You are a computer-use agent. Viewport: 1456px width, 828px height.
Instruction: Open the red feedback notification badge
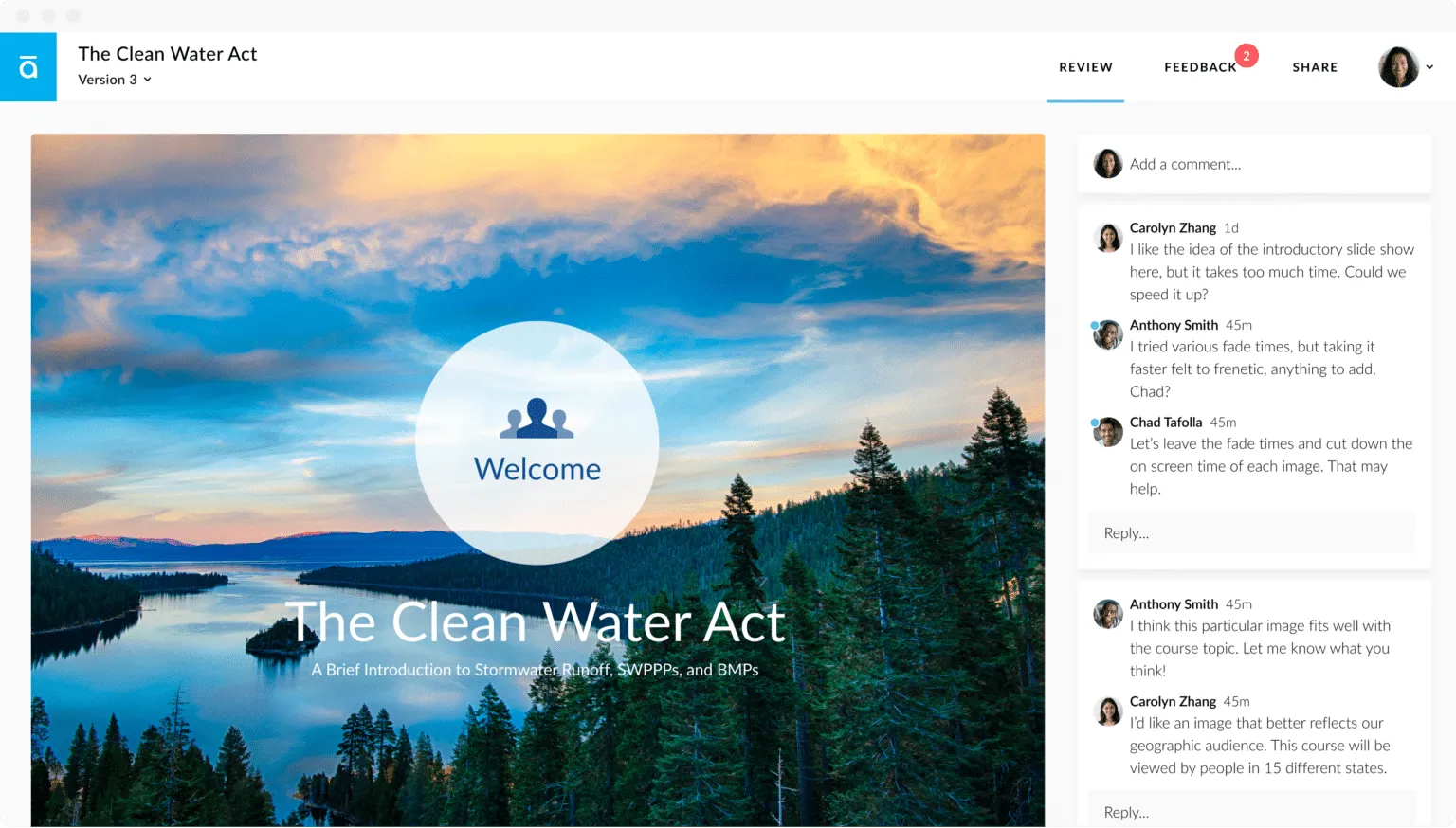pyautogui.click(x=1246, y=56)
